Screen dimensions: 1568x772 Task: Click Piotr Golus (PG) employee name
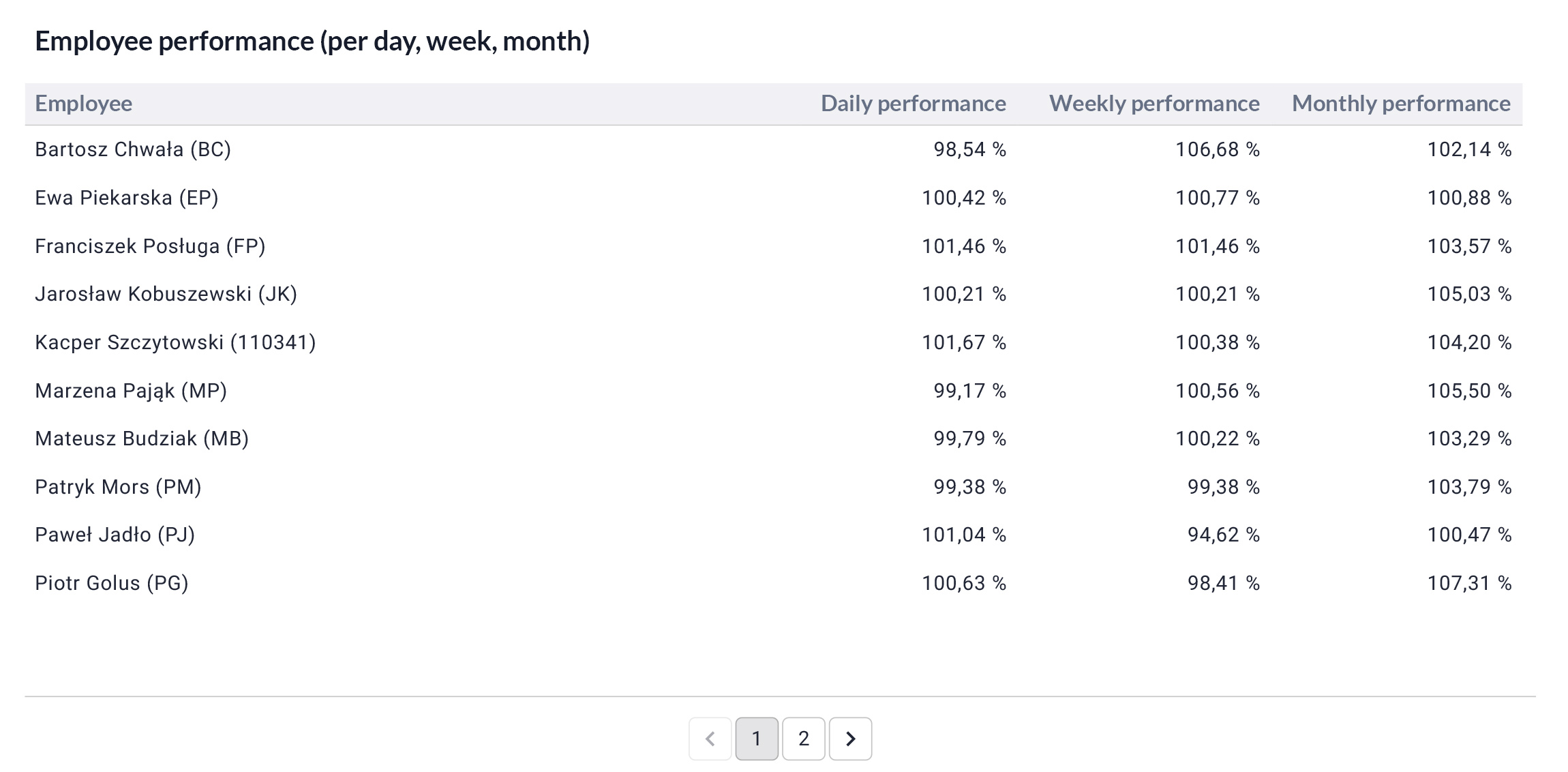112,583
